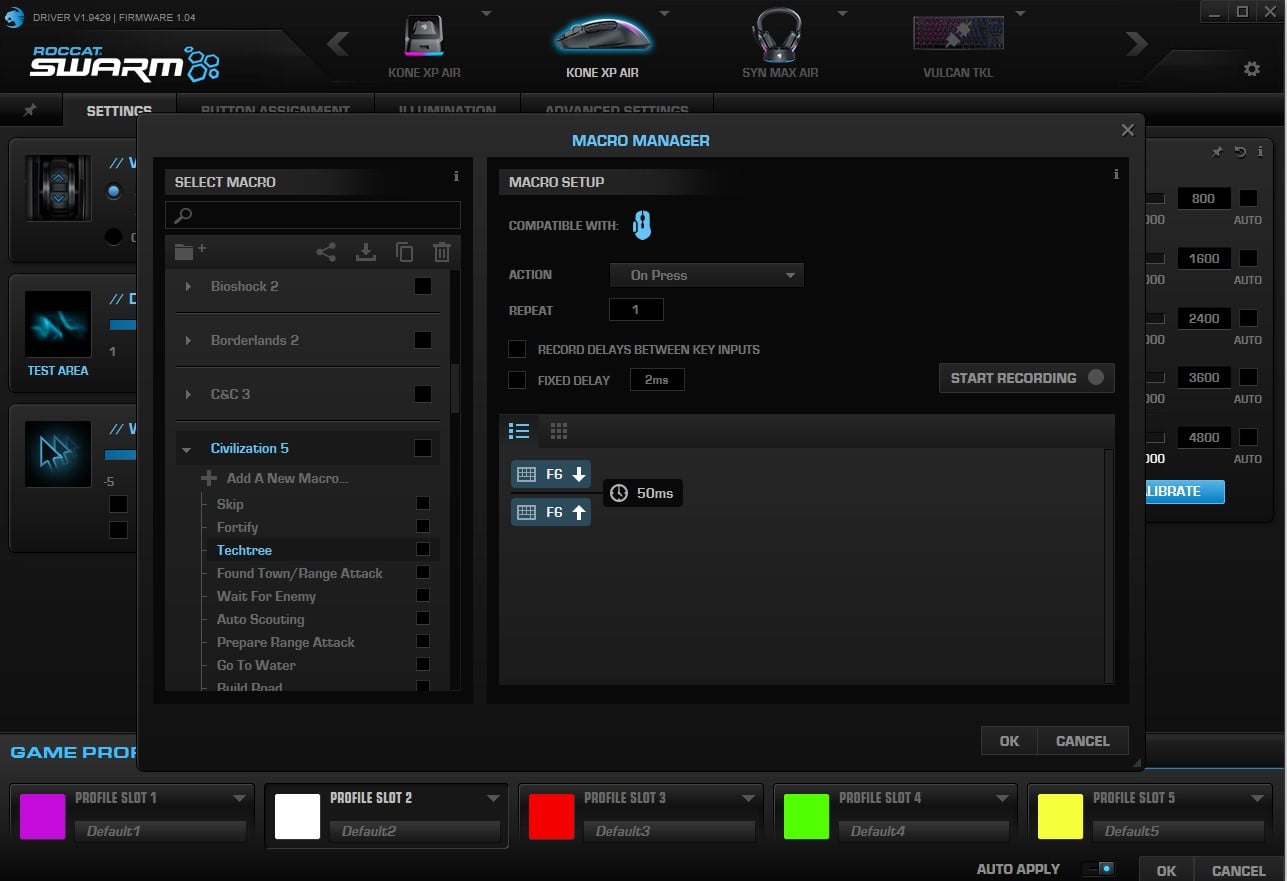The width and height of the screenshot is (1287, 881).
Task: Click the new macro folder icon
Action: [x=190, y=252]
